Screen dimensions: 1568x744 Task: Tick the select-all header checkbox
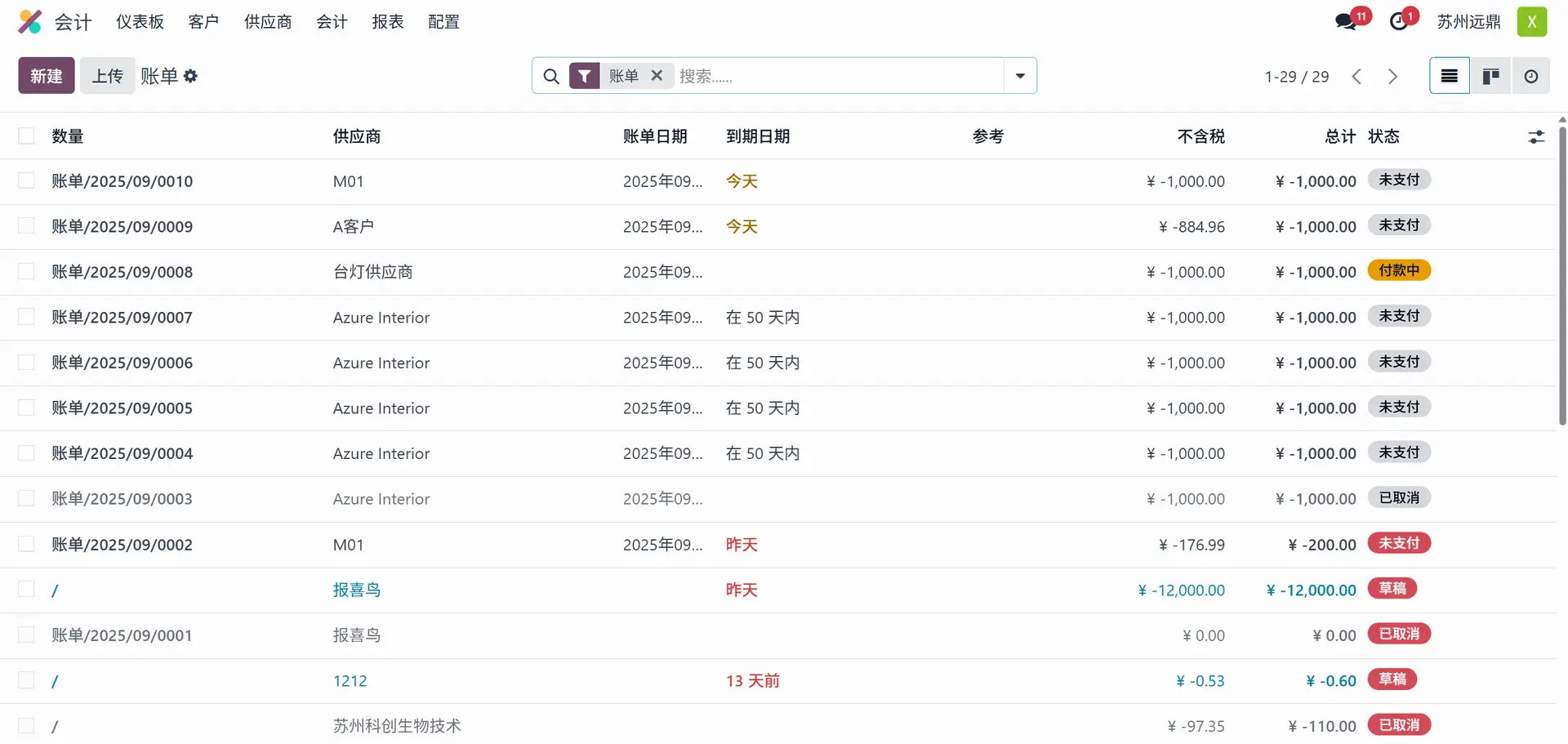click(27, 136)
